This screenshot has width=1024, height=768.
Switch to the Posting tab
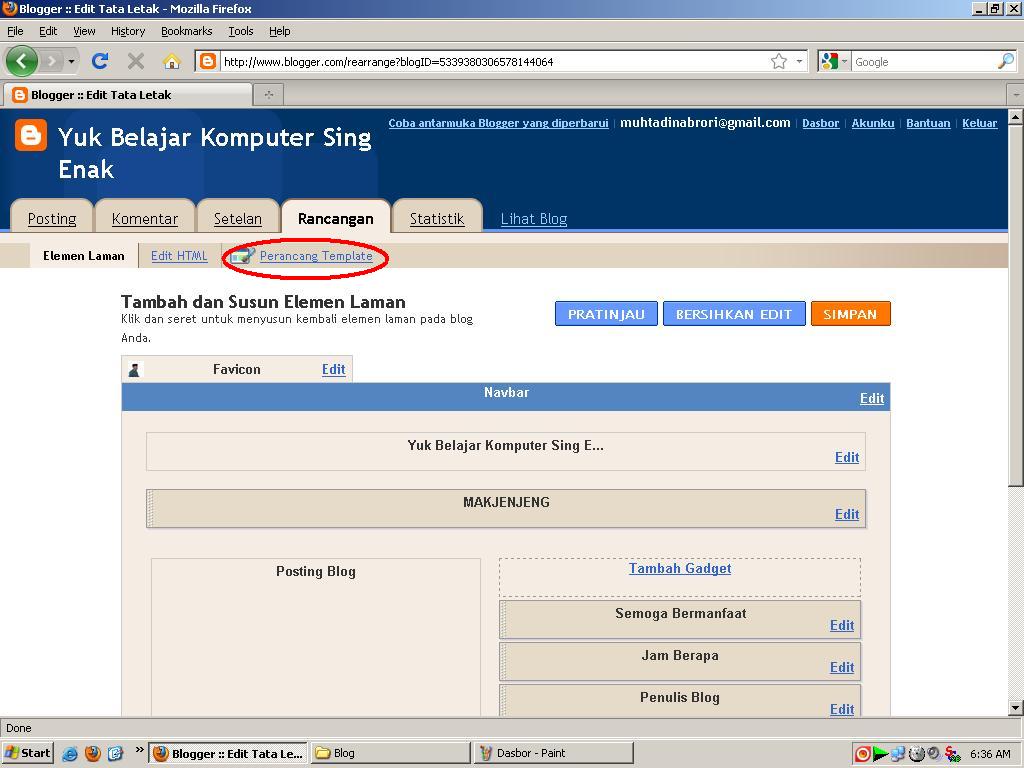tap(52, 218)
